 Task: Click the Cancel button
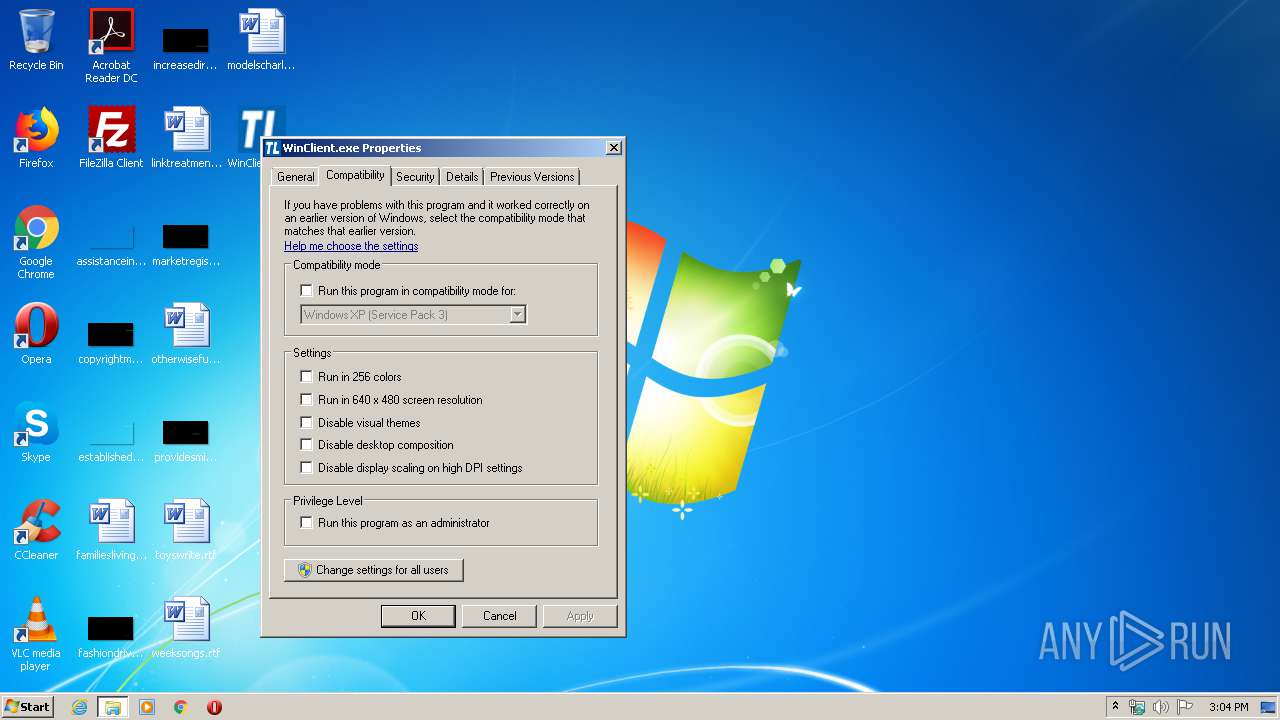tap(499, 616)
